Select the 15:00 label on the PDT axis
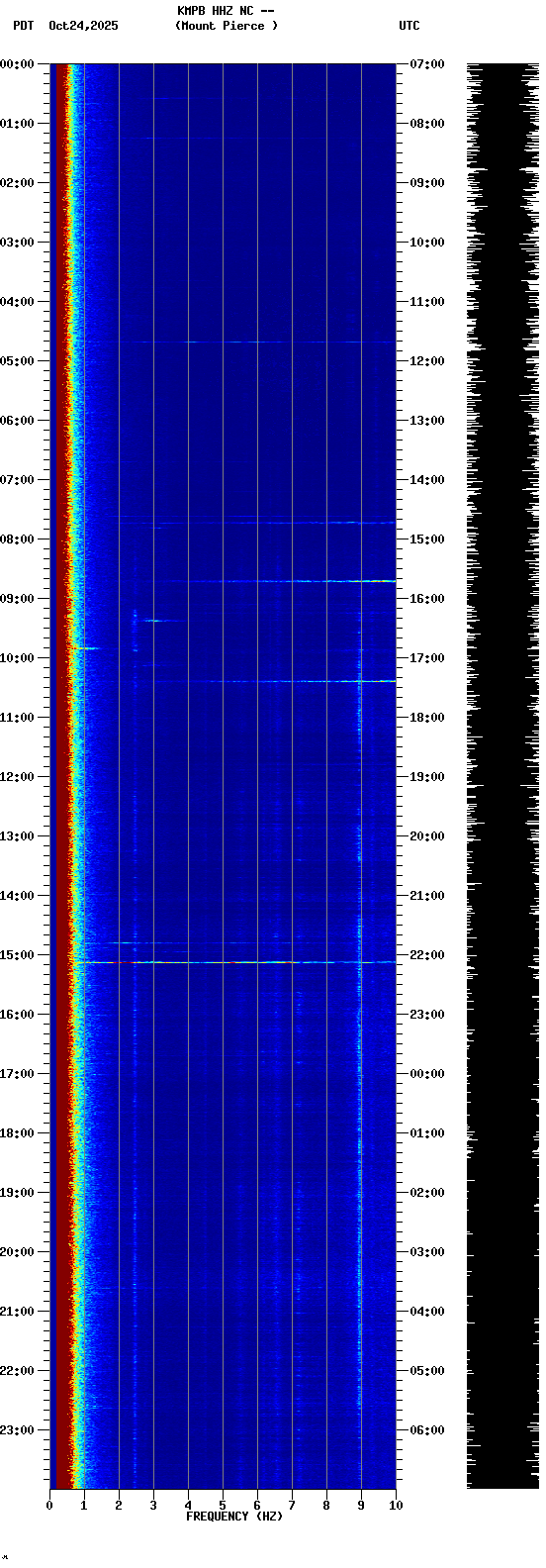 [x=17, y=955]
